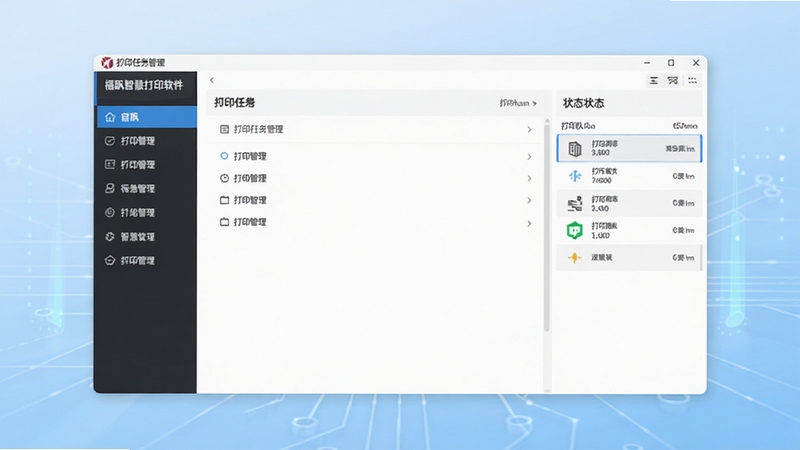
Task: Select the highlighted 3,600 status card
Action: [x=629, y=148]
